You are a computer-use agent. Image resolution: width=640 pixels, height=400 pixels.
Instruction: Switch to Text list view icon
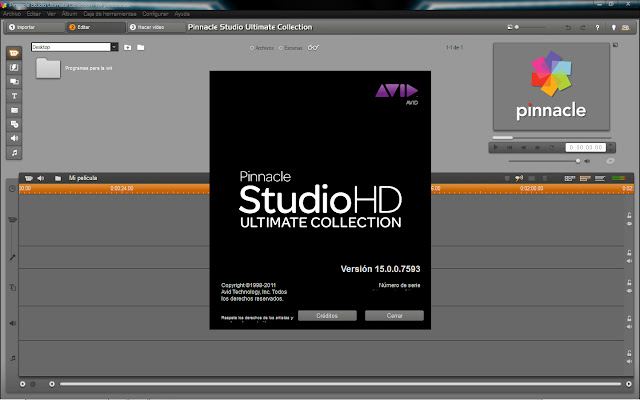click(x=600, y=178)
